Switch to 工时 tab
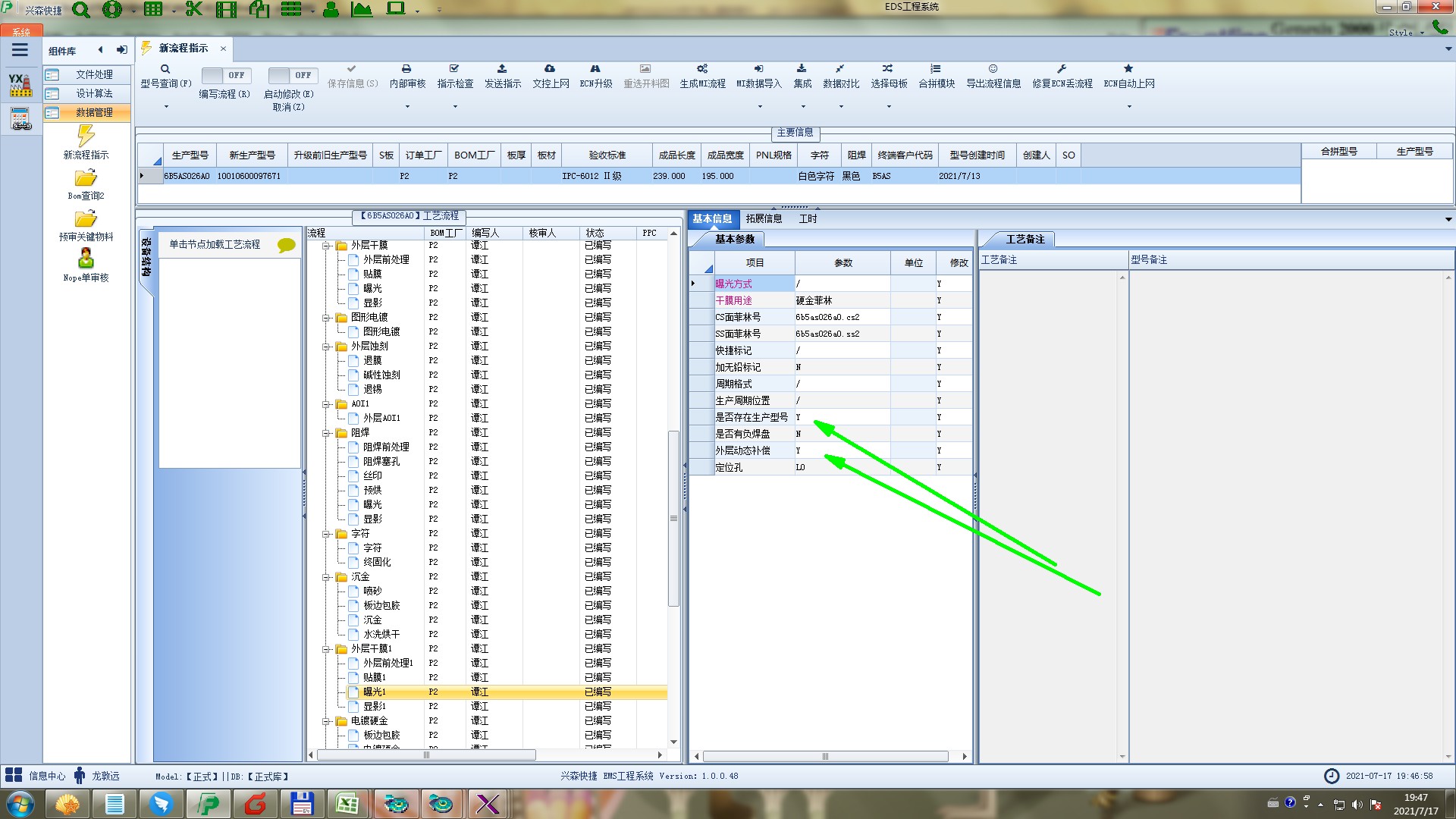This screenshot has width=1456, height=819. (808, 218)
